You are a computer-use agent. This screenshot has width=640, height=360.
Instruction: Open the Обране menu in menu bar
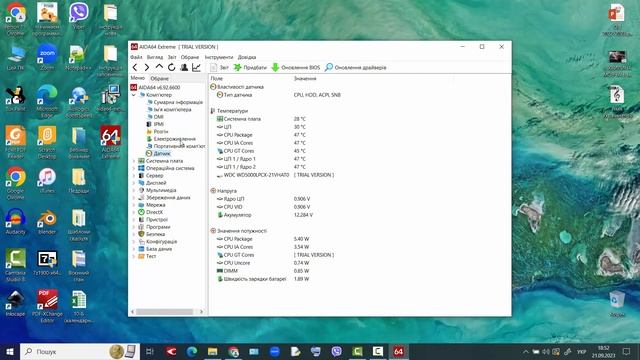[x=190, y=57]
